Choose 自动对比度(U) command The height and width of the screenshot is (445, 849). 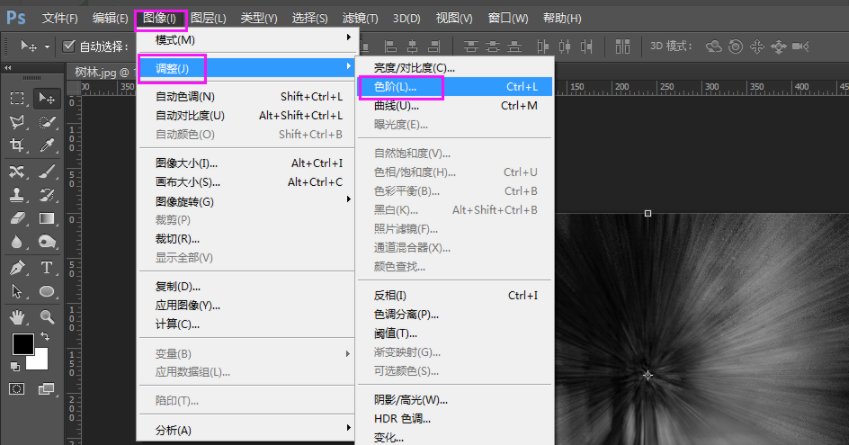point(246,115)
